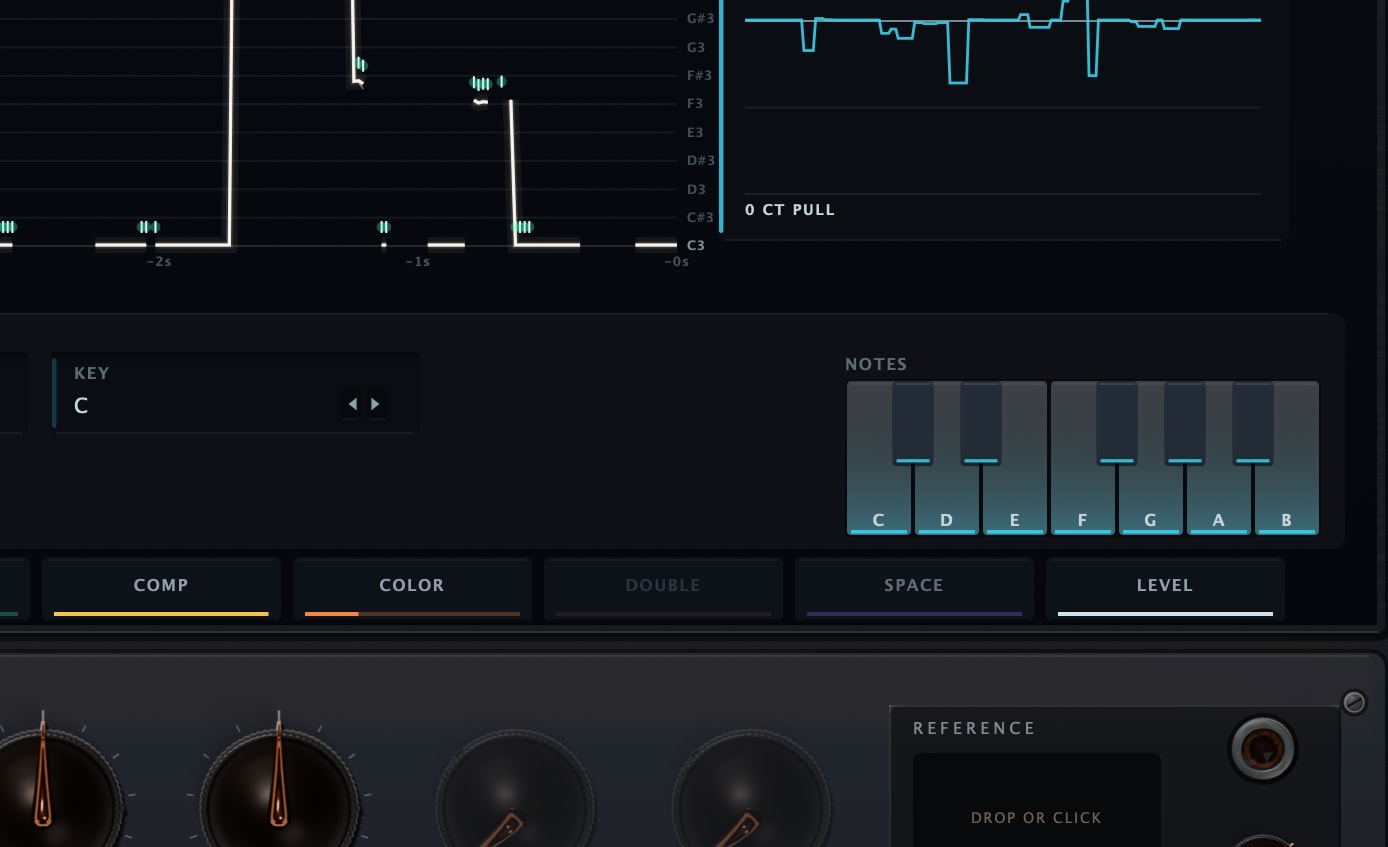Toggle the F note key
The height and width of the screenshot is (847, 1388).
tap(1083, 500)
